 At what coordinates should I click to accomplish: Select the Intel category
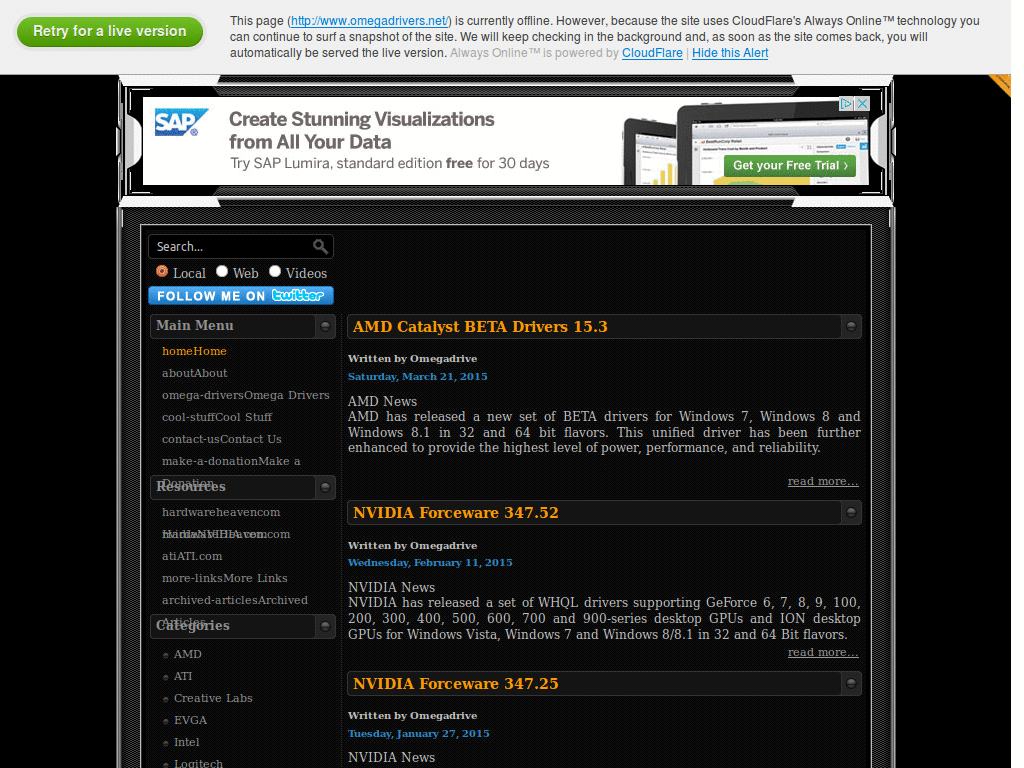(186, 742)
